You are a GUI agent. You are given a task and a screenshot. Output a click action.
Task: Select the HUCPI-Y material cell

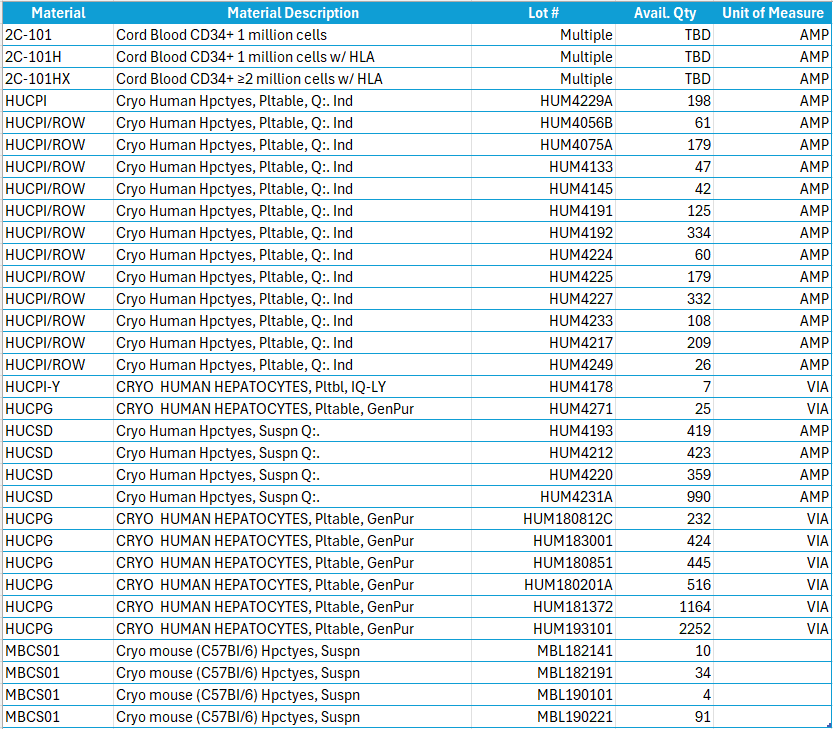pos(58,387)
